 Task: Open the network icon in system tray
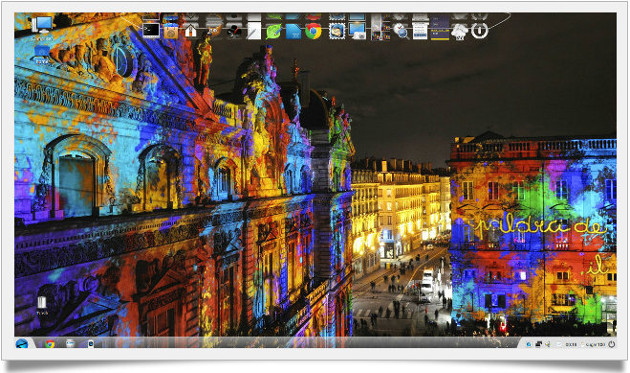[538, 344]
